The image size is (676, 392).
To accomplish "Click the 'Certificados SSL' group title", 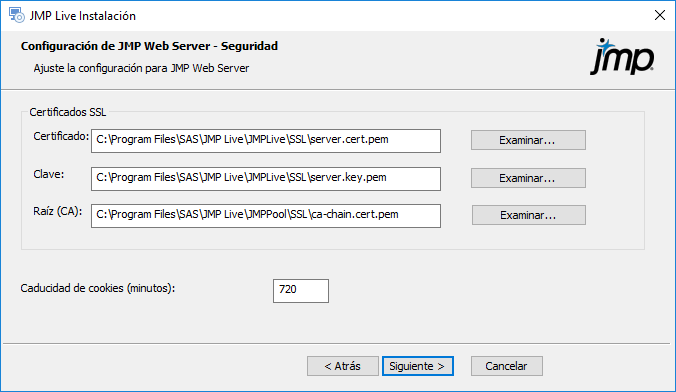I will [x=68, y=112].
